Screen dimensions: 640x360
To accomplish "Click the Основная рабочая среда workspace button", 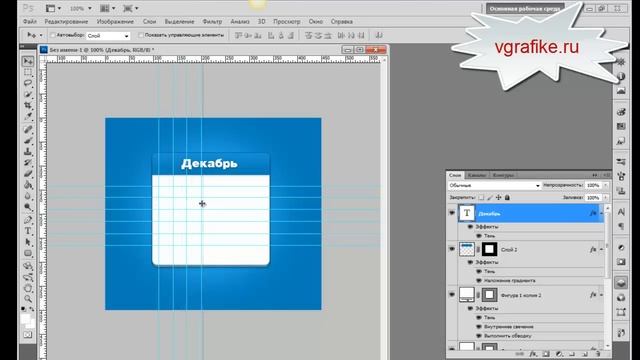I will 525,9.
